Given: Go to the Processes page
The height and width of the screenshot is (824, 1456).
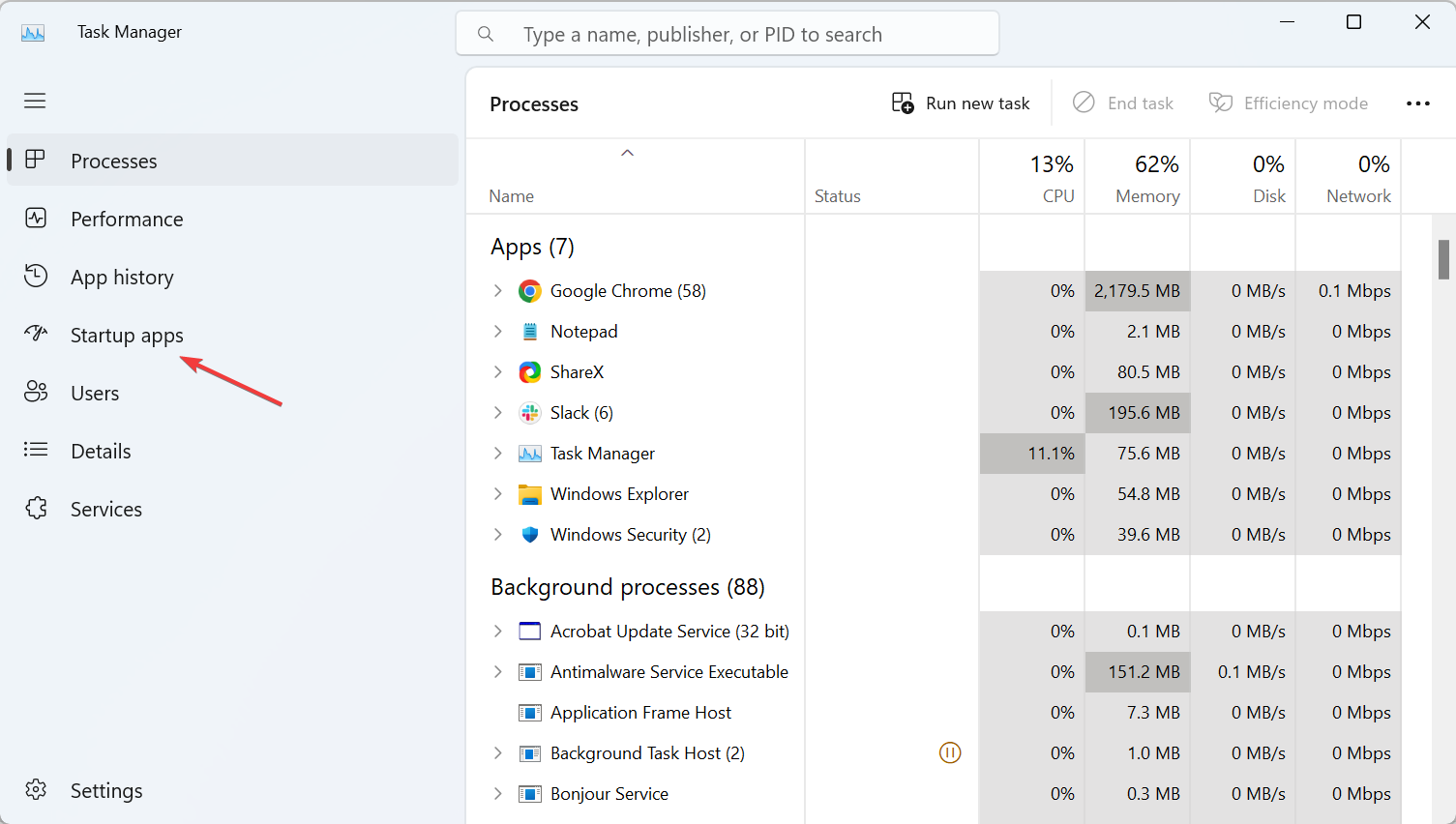Looking at the screenshot, I should [232, 160].
